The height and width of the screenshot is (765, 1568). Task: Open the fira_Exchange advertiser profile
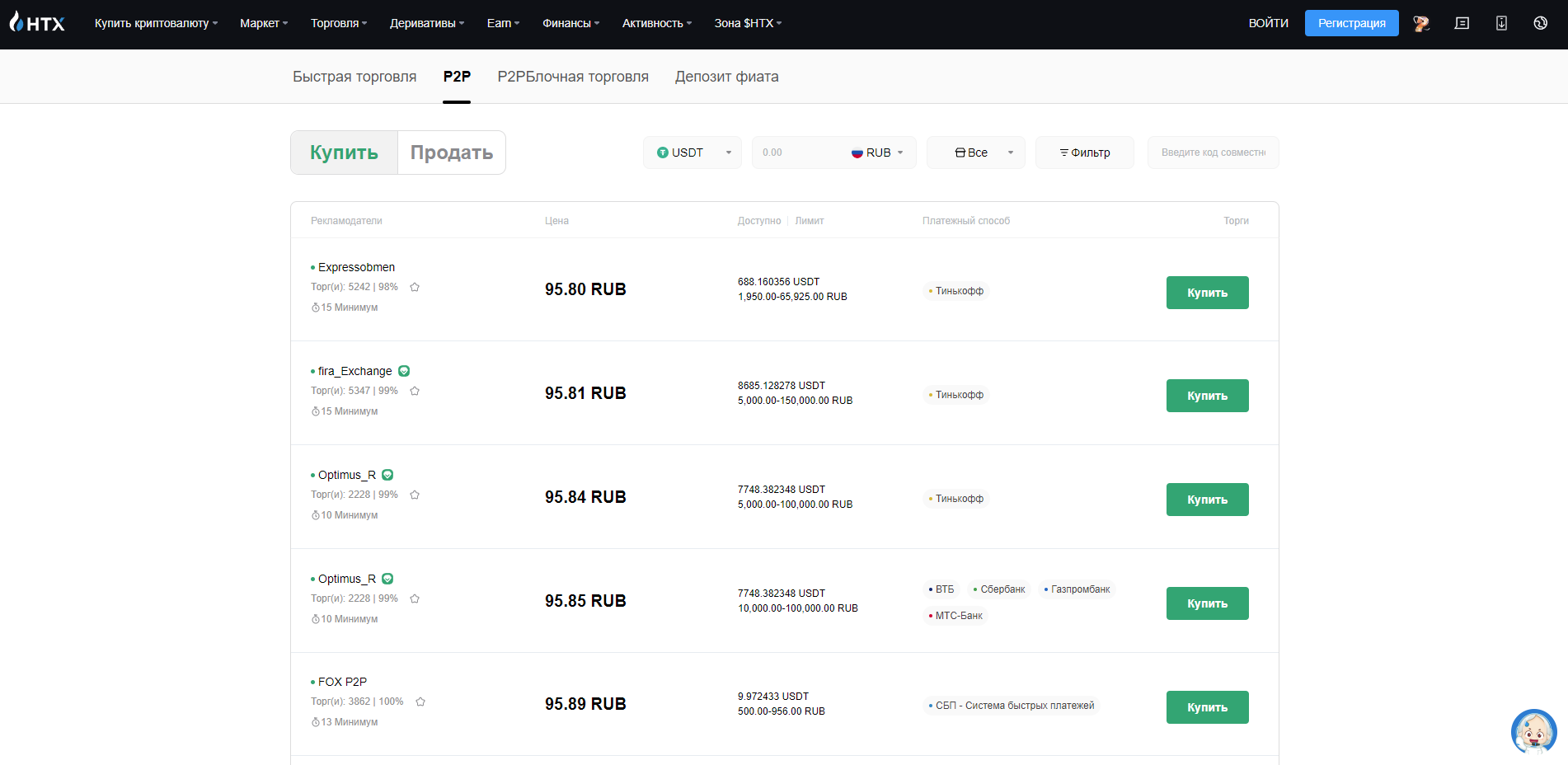[x=355, y=371]
